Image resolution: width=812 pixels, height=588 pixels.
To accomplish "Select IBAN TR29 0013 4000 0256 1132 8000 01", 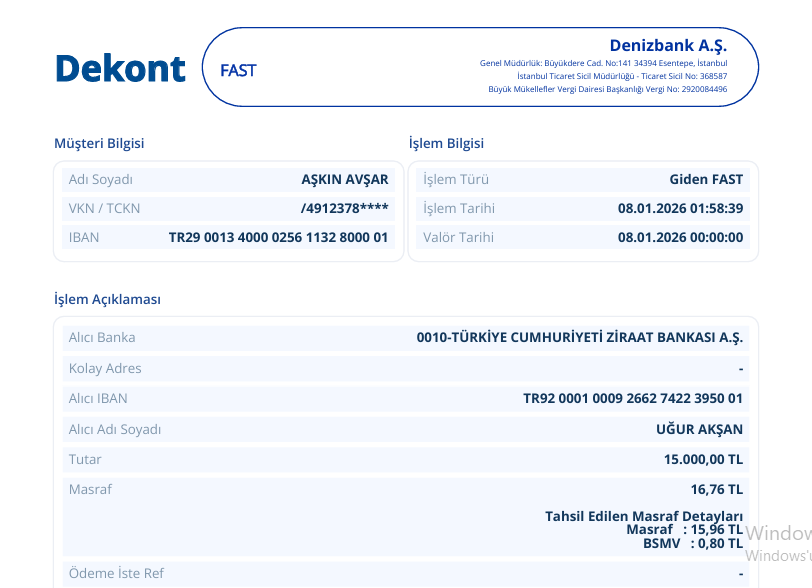I will [278, 237].
